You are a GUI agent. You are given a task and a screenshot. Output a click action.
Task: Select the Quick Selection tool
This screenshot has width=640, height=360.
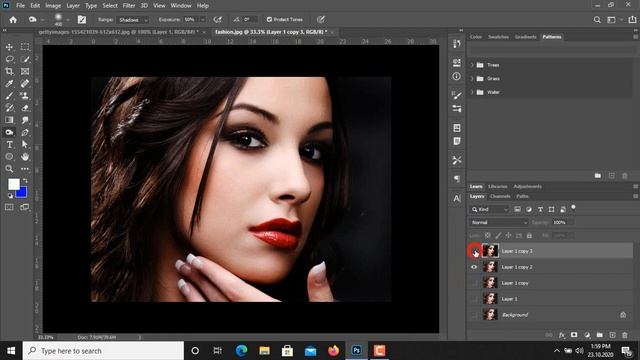[x=25, y=59]
